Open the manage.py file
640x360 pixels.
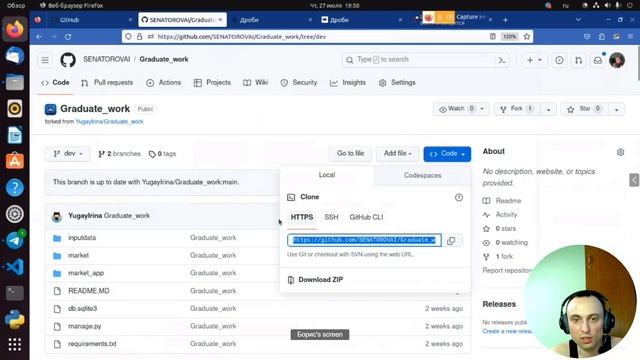(84, 326)
